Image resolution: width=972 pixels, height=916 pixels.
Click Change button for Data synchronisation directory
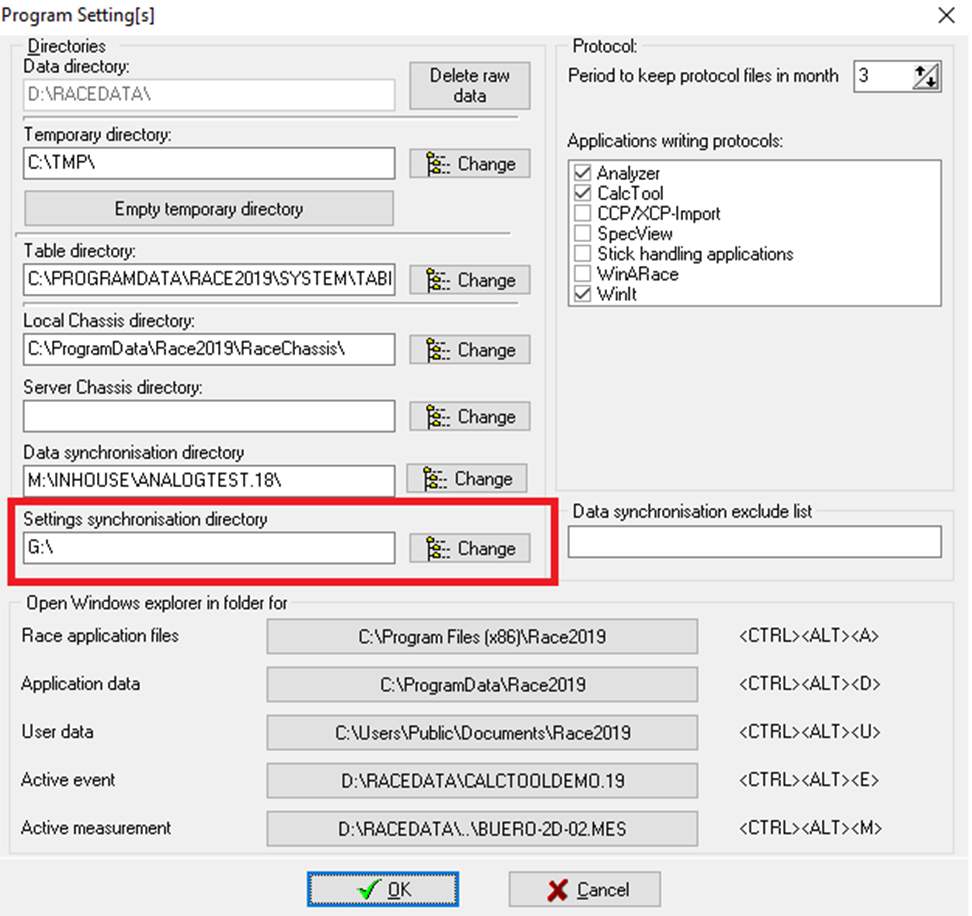click(x=467, y=479)
